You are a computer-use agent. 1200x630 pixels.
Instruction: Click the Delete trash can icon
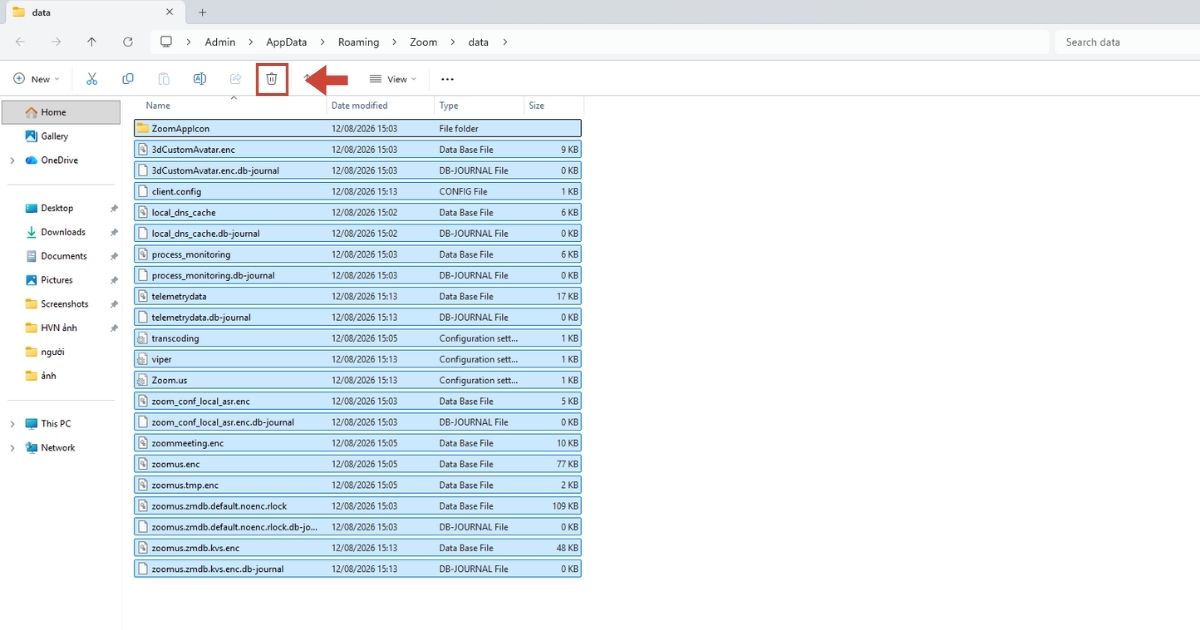point(271,79)
